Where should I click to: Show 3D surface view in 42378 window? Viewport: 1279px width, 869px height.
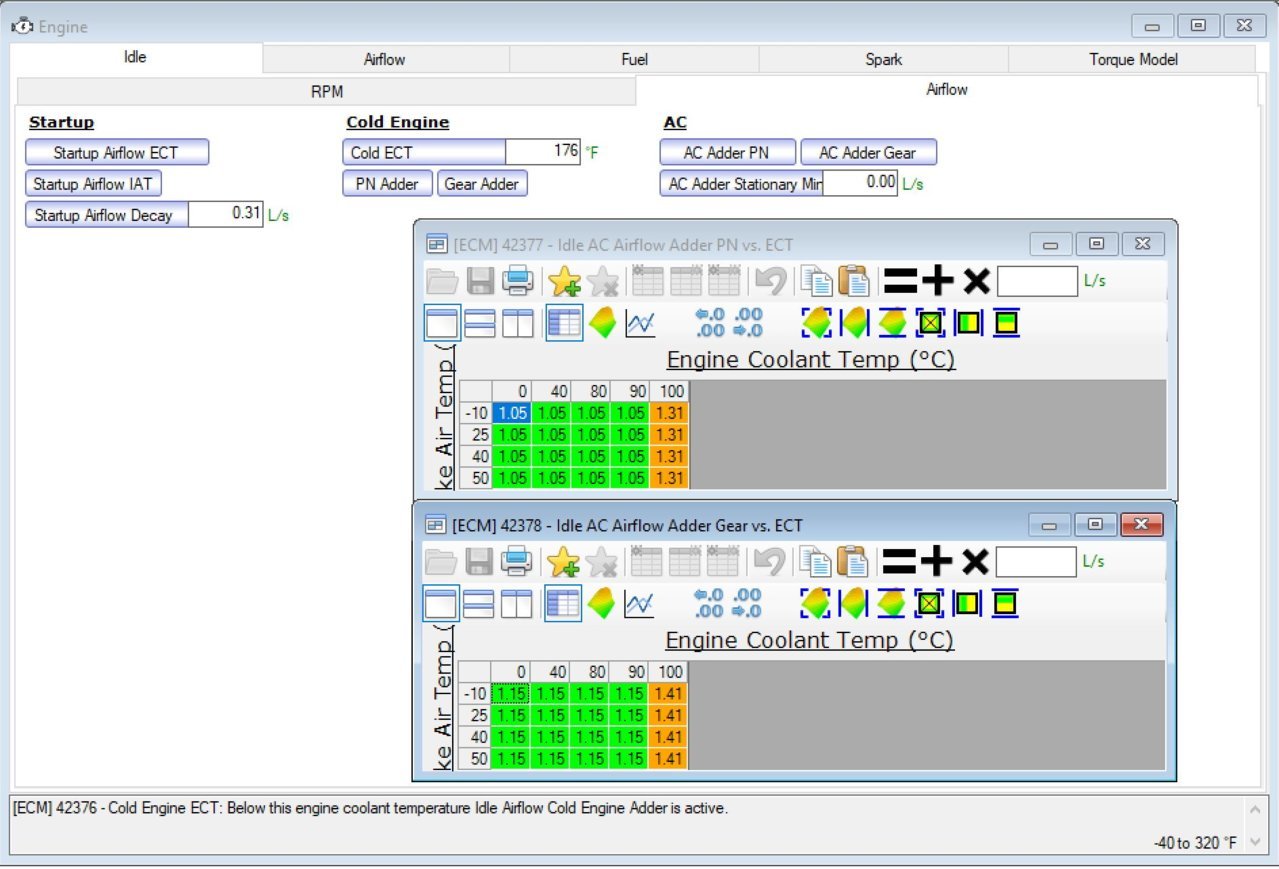(602, 604)
